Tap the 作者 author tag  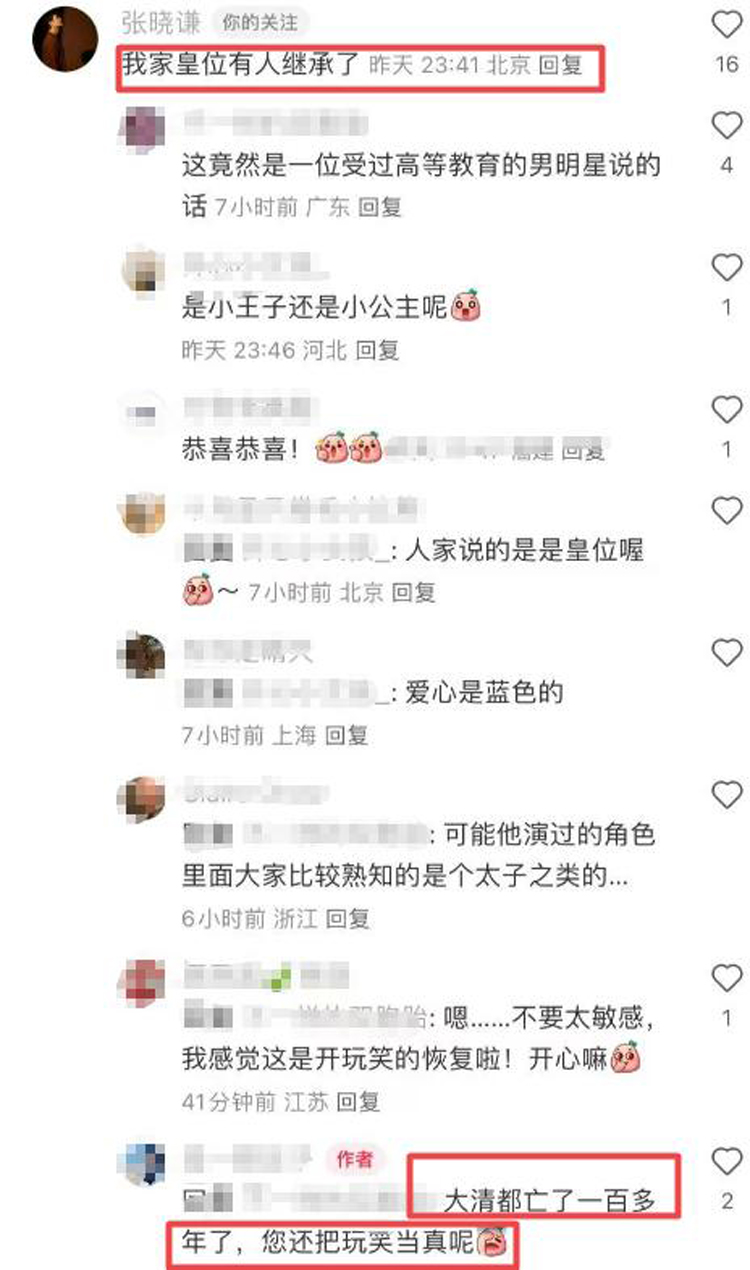coord(355,1159)
